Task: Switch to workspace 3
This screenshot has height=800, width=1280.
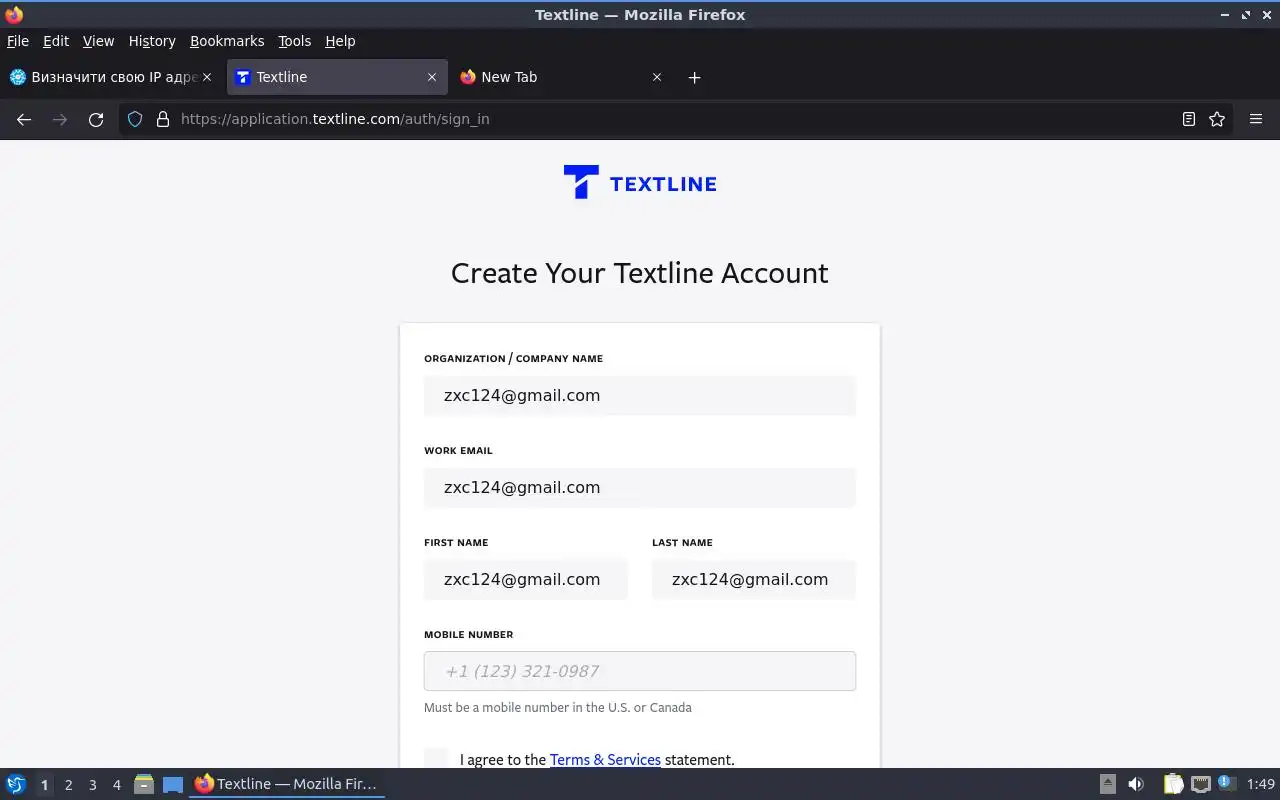Action: pos(93,785)
